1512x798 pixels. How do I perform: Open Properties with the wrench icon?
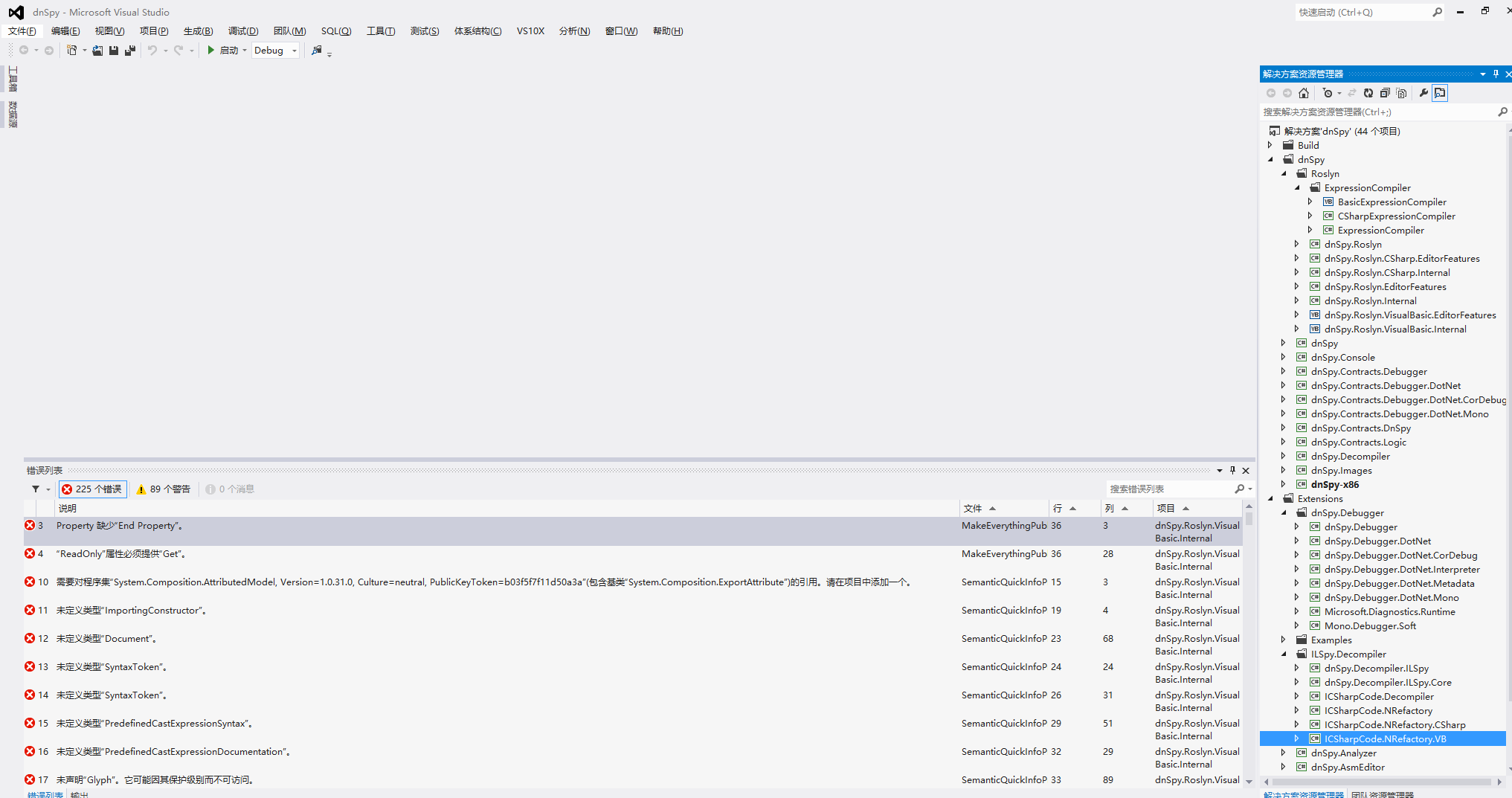click(x=1423, y=93)
